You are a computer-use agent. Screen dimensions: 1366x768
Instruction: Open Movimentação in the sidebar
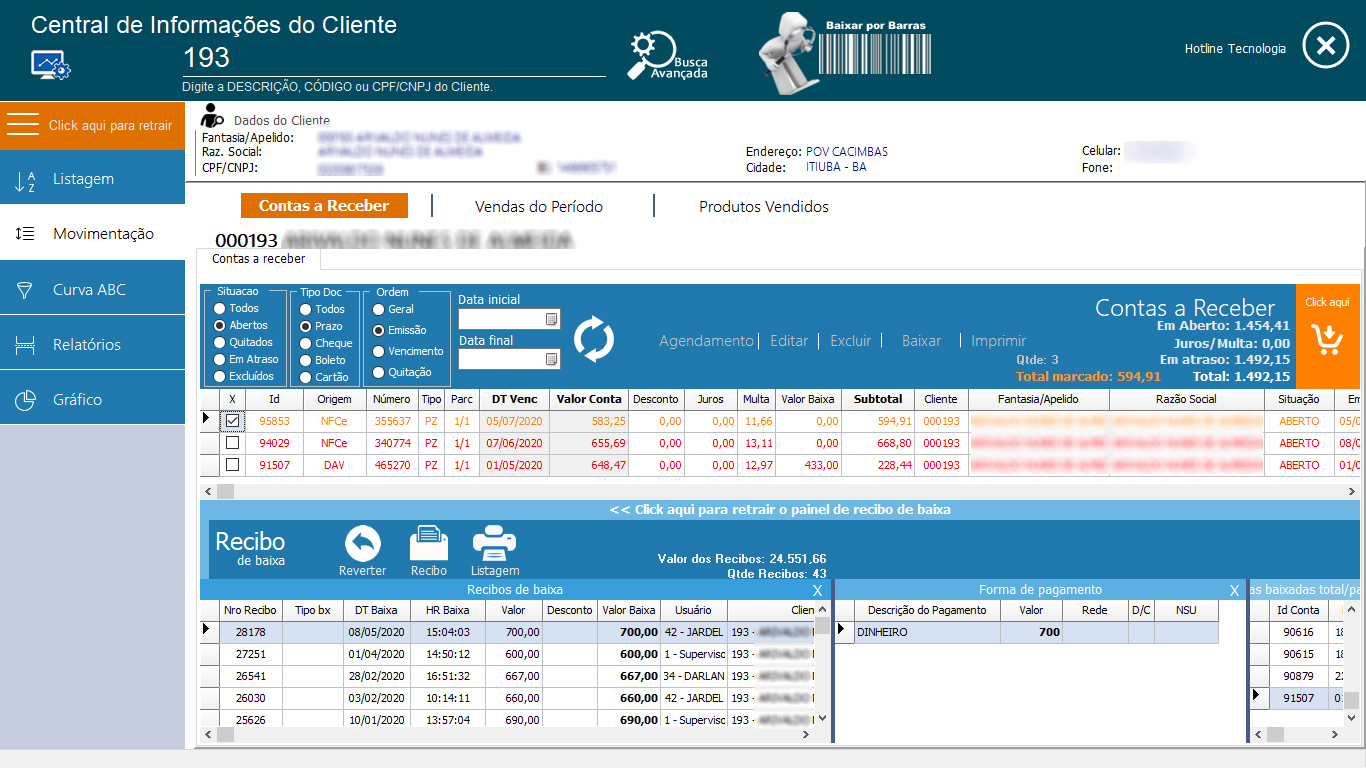[x=92, y=234]
